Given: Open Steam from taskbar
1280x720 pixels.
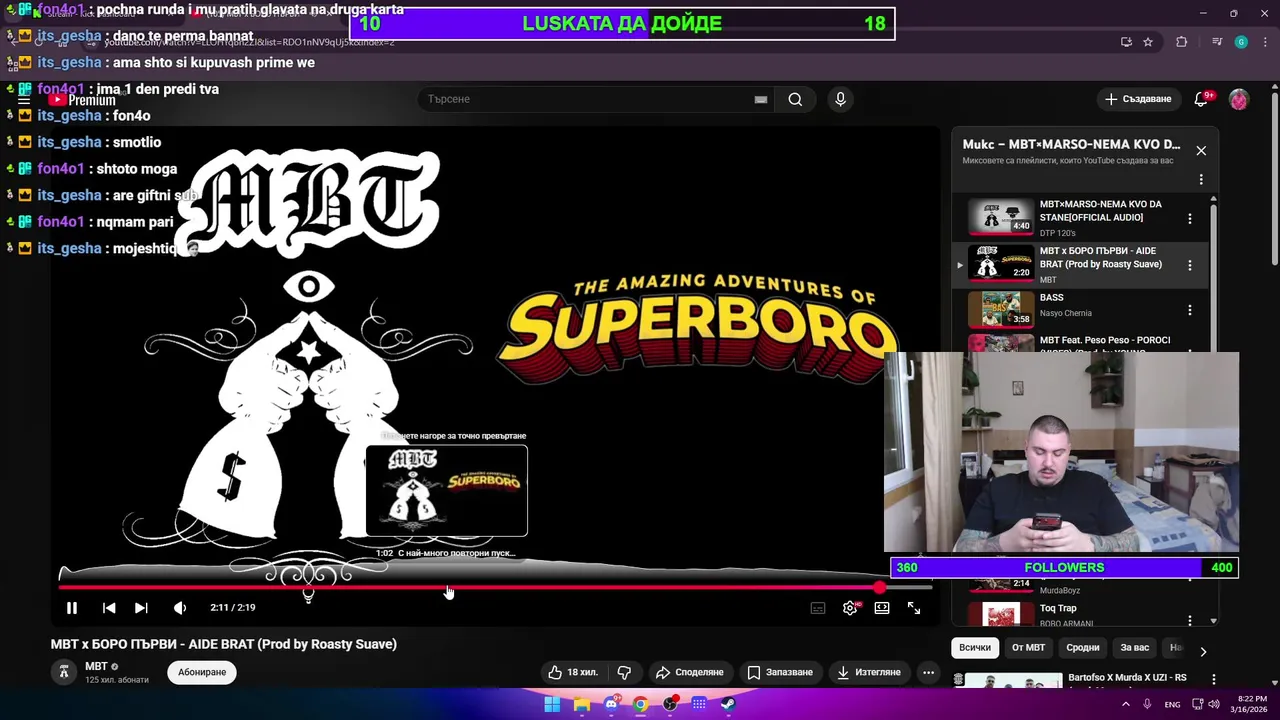Looking at the screenshot, I should (x=728, y=704).
